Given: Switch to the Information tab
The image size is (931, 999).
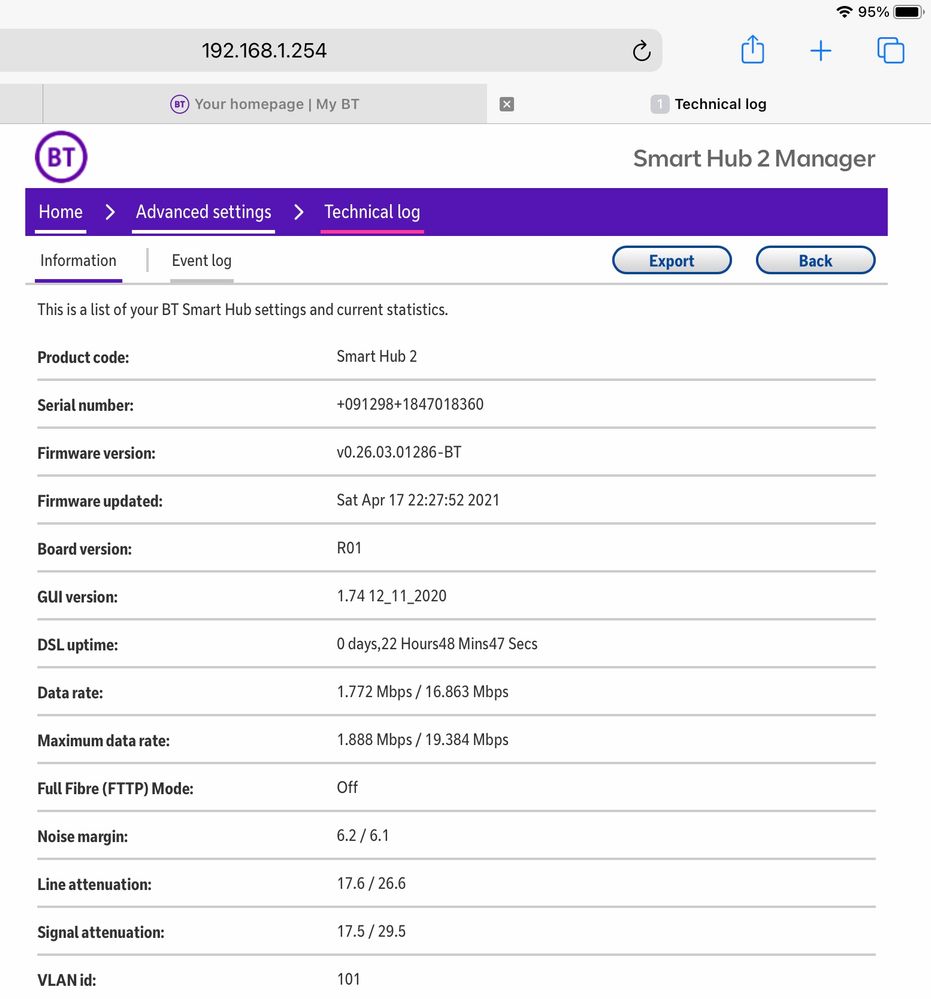Looking at the screenshot, I should (78, 261).
